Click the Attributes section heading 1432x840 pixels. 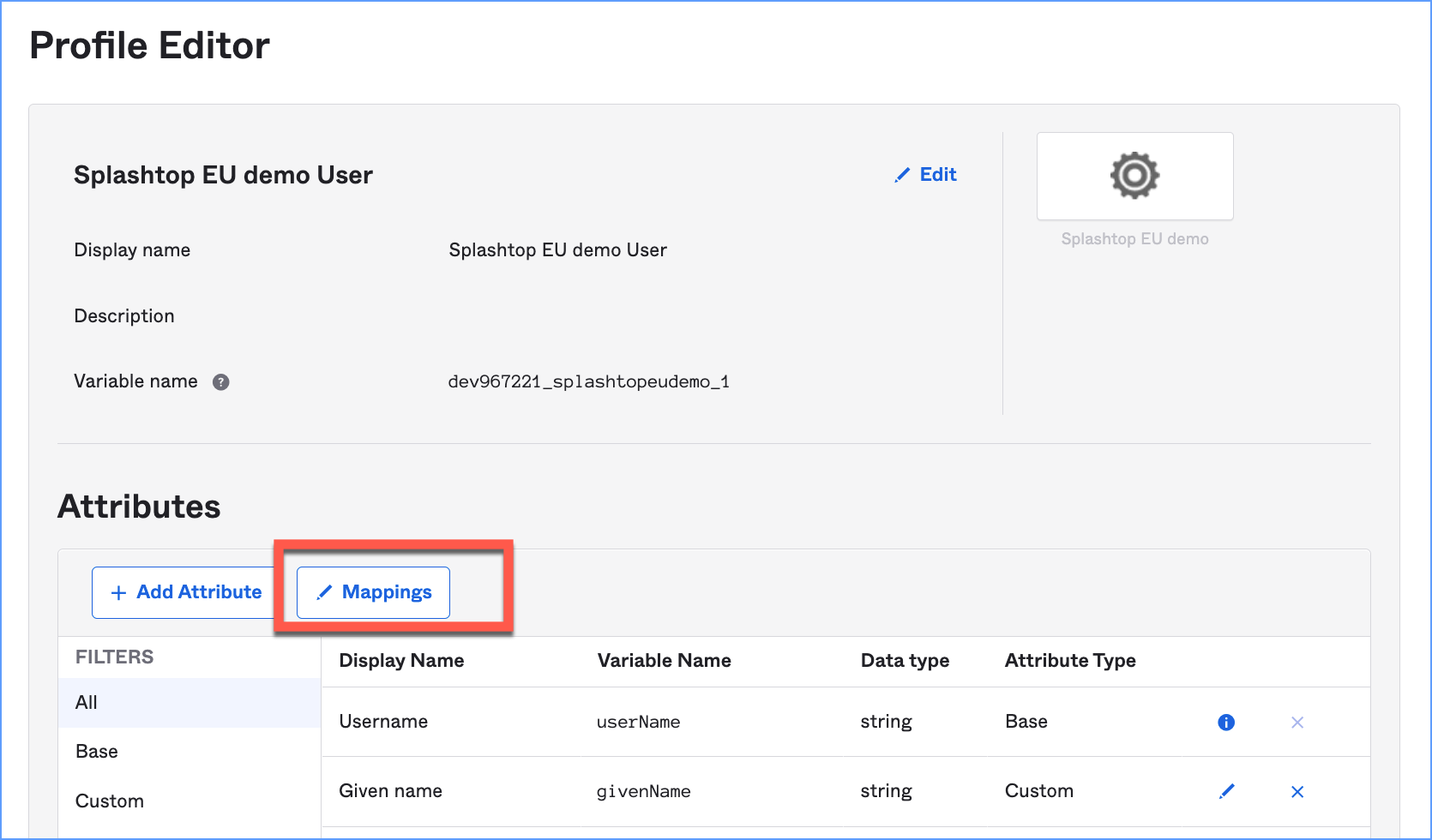pyautogui.click(x=139, y=507)
